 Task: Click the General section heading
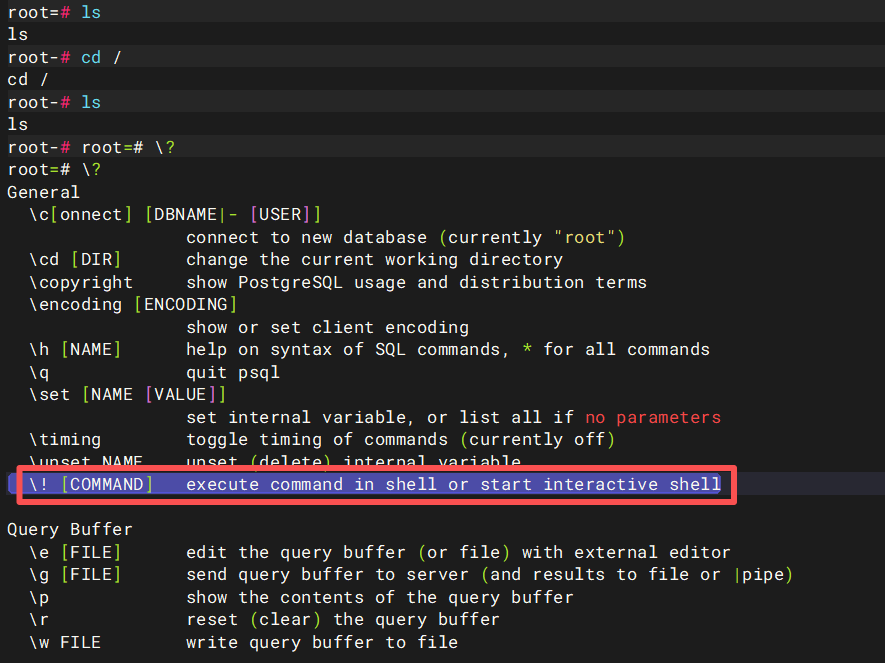pyautogui.click(x=43, y=192)
